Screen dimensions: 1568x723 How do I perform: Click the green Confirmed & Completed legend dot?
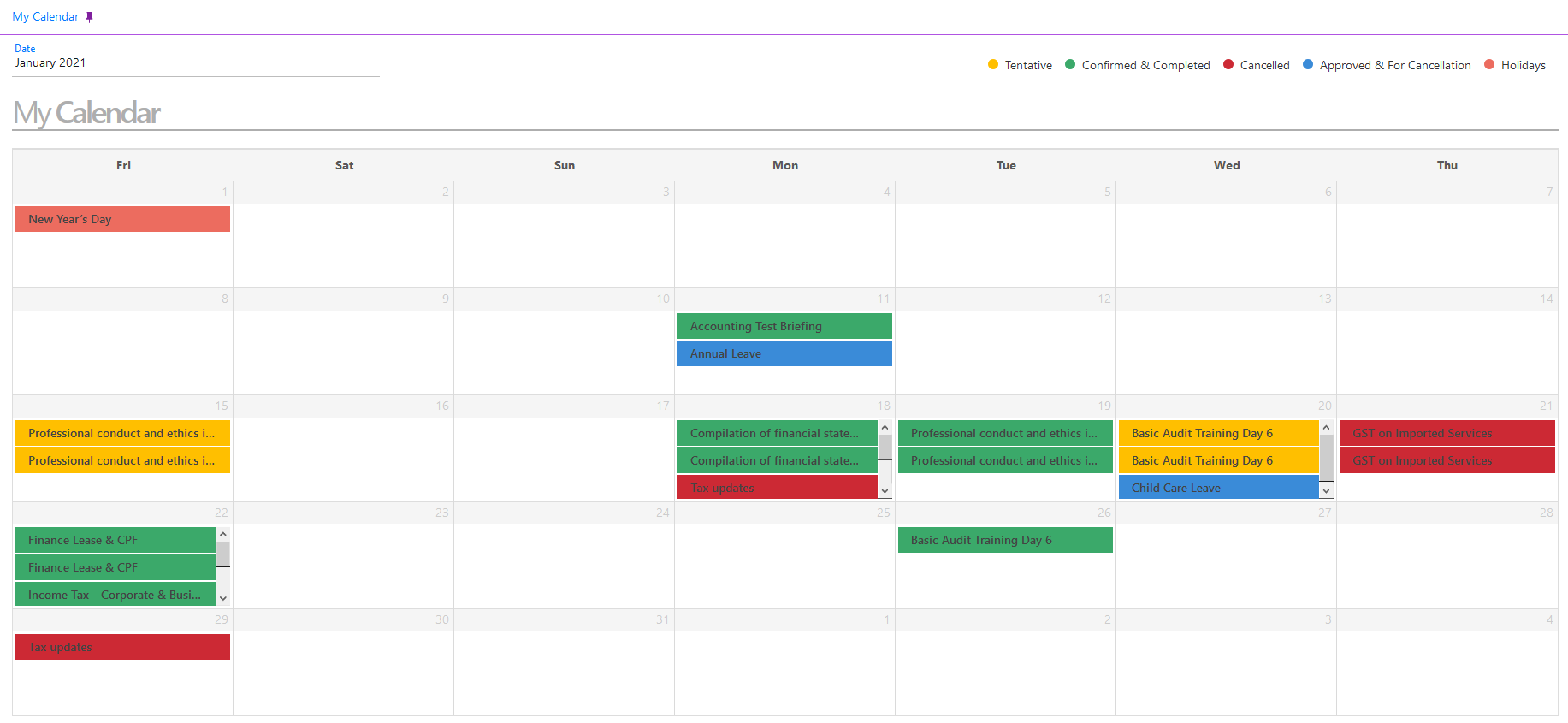(1069, 64)
